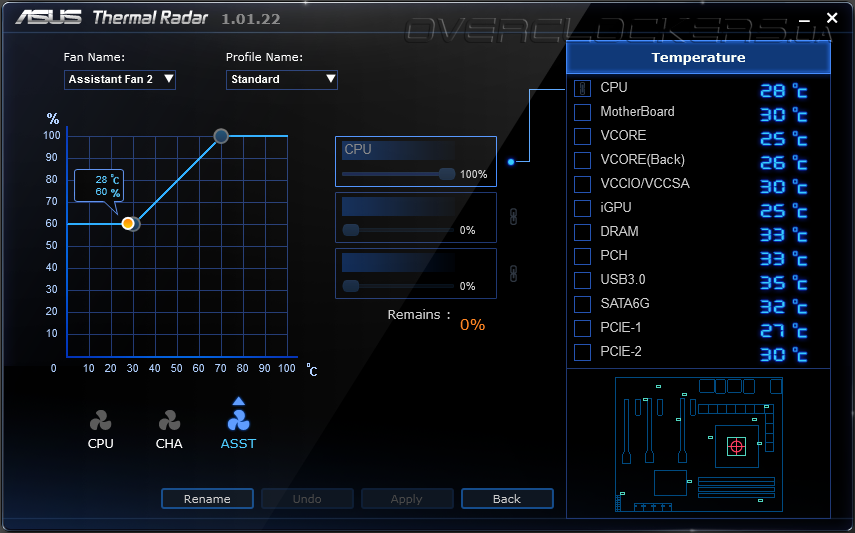Screen dimensions: 855x533
Task: Click the 28 °C 60 % curve tooltip
Action: click(x=99, y=186)
